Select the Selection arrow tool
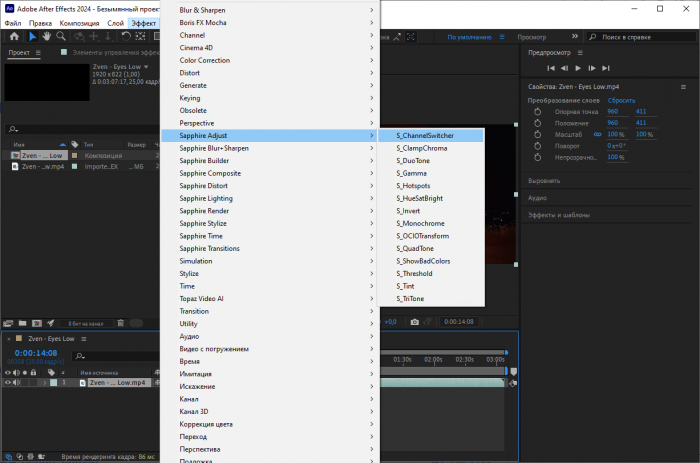Image resolution: width=700 pixels, height=463 pixels. pyautogui.click(x=33, y=37)
